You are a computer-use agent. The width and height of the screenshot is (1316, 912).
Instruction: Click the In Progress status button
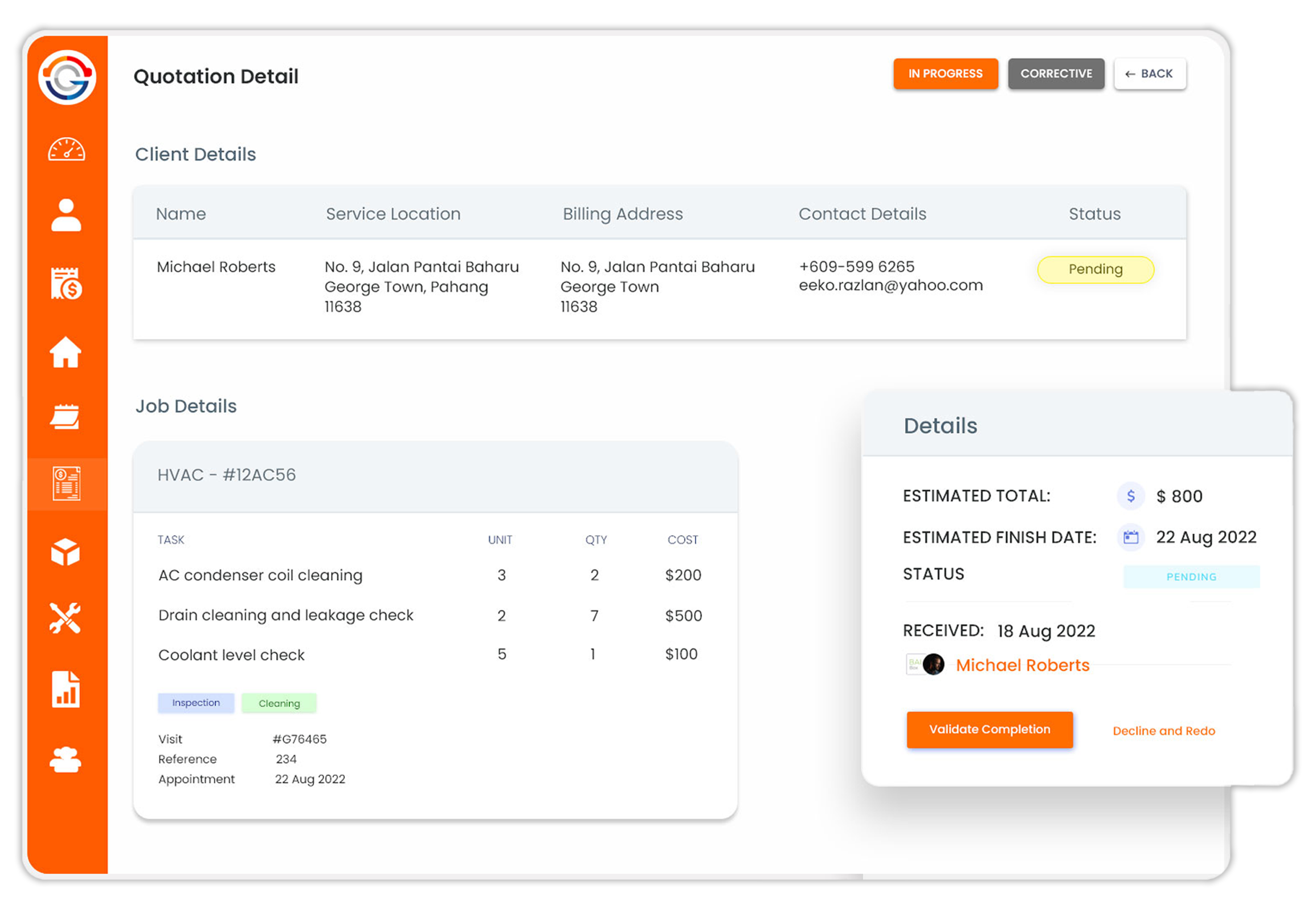tap(946, 74)
